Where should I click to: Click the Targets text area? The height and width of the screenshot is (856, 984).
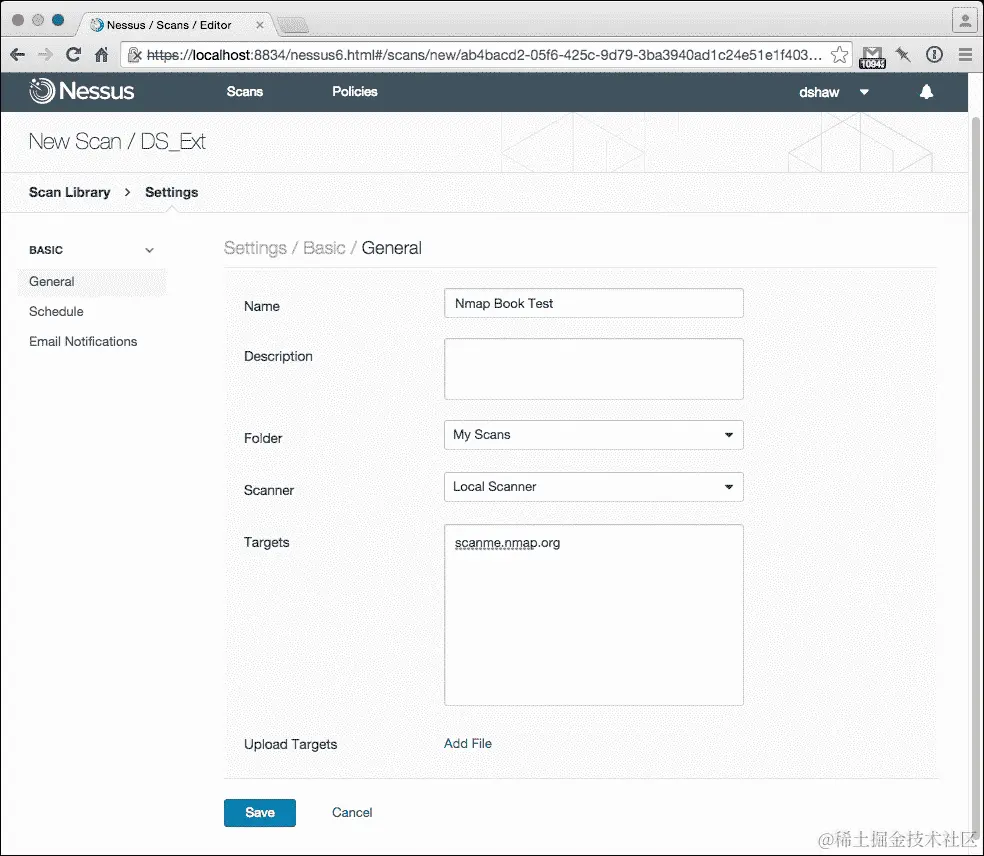click(x=594, y=615)
